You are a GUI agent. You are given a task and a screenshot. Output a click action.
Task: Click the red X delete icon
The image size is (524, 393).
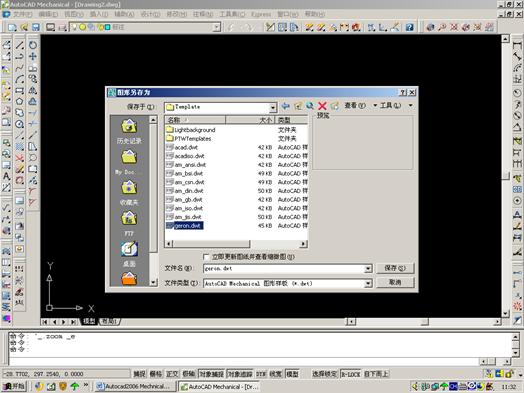[322, 106]
